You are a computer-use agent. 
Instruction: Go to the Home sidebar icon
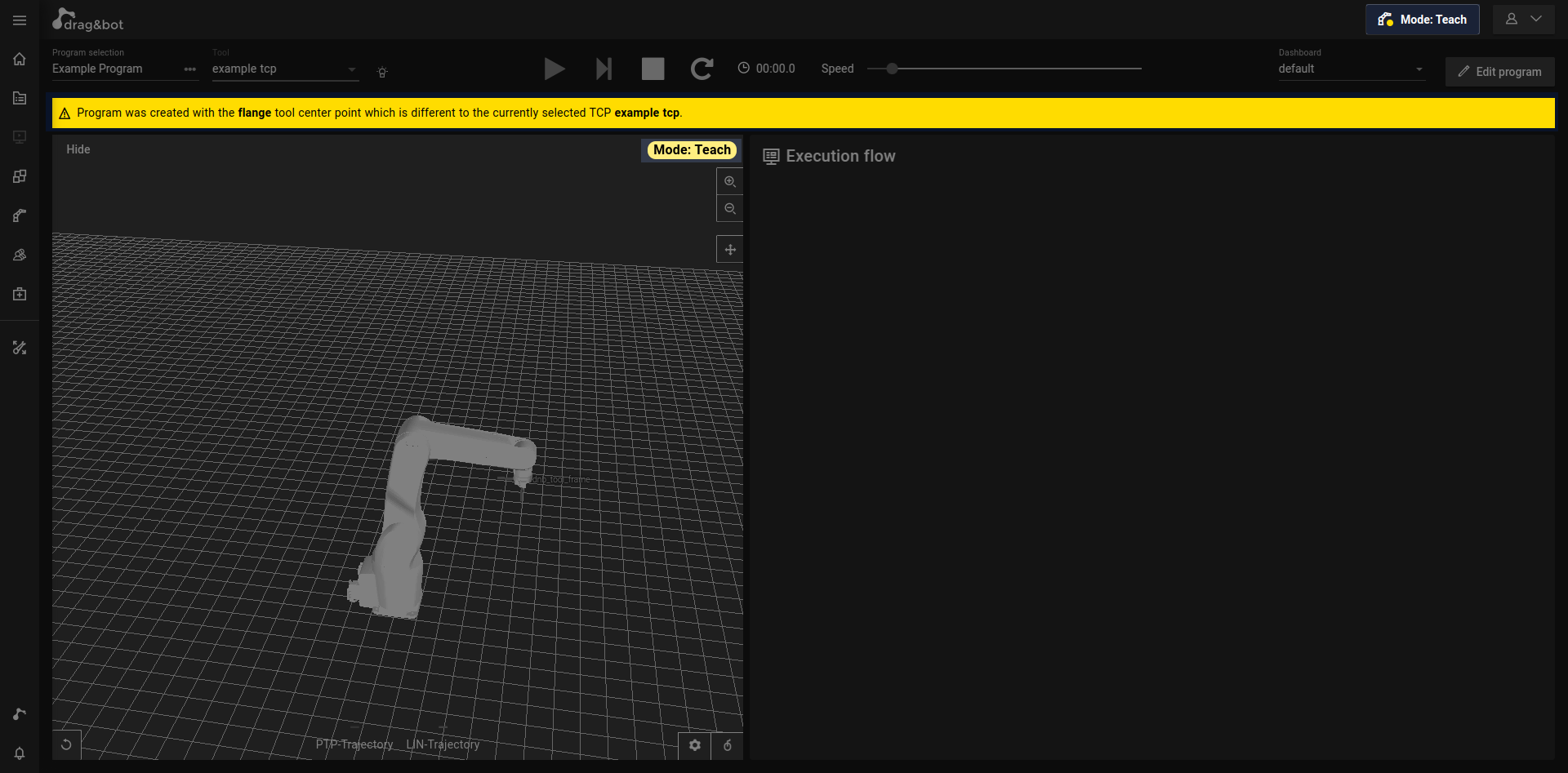click(x=20, y=59)
